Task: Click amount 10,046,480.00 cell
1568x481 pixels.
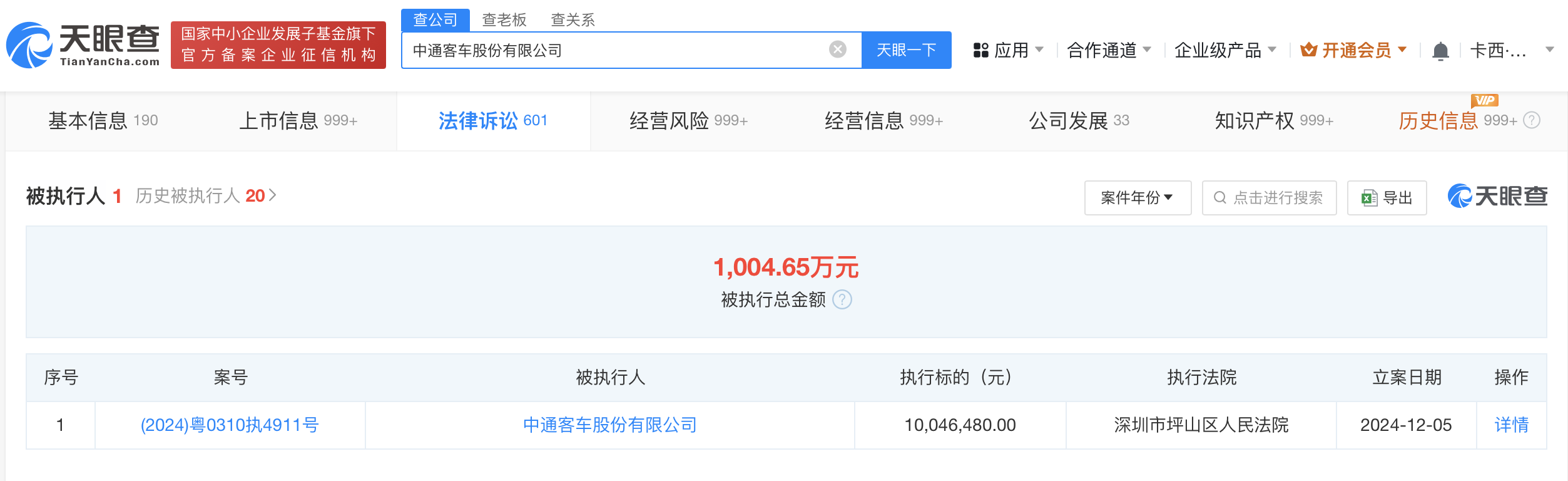Action: (x=960, y=425)
